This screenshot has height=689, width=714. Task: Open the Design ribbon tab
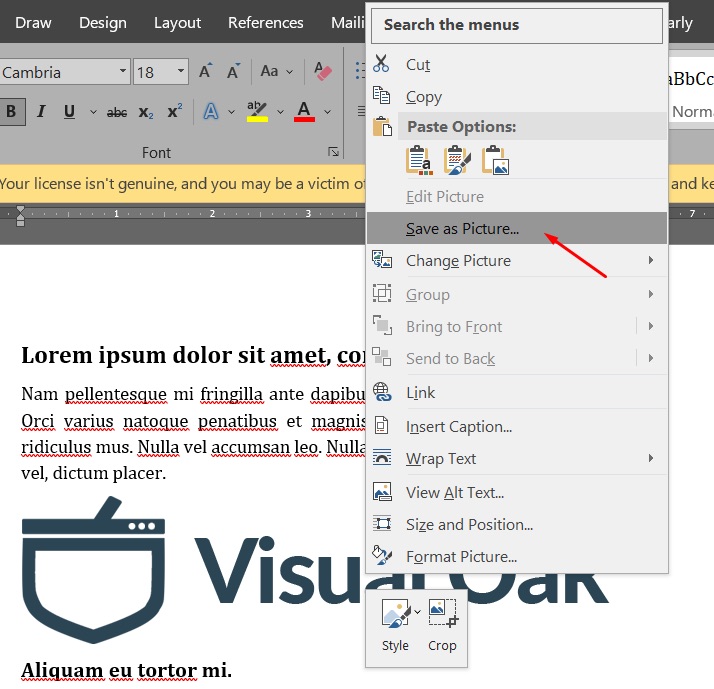pyautogui.click(x=103, y=22)
